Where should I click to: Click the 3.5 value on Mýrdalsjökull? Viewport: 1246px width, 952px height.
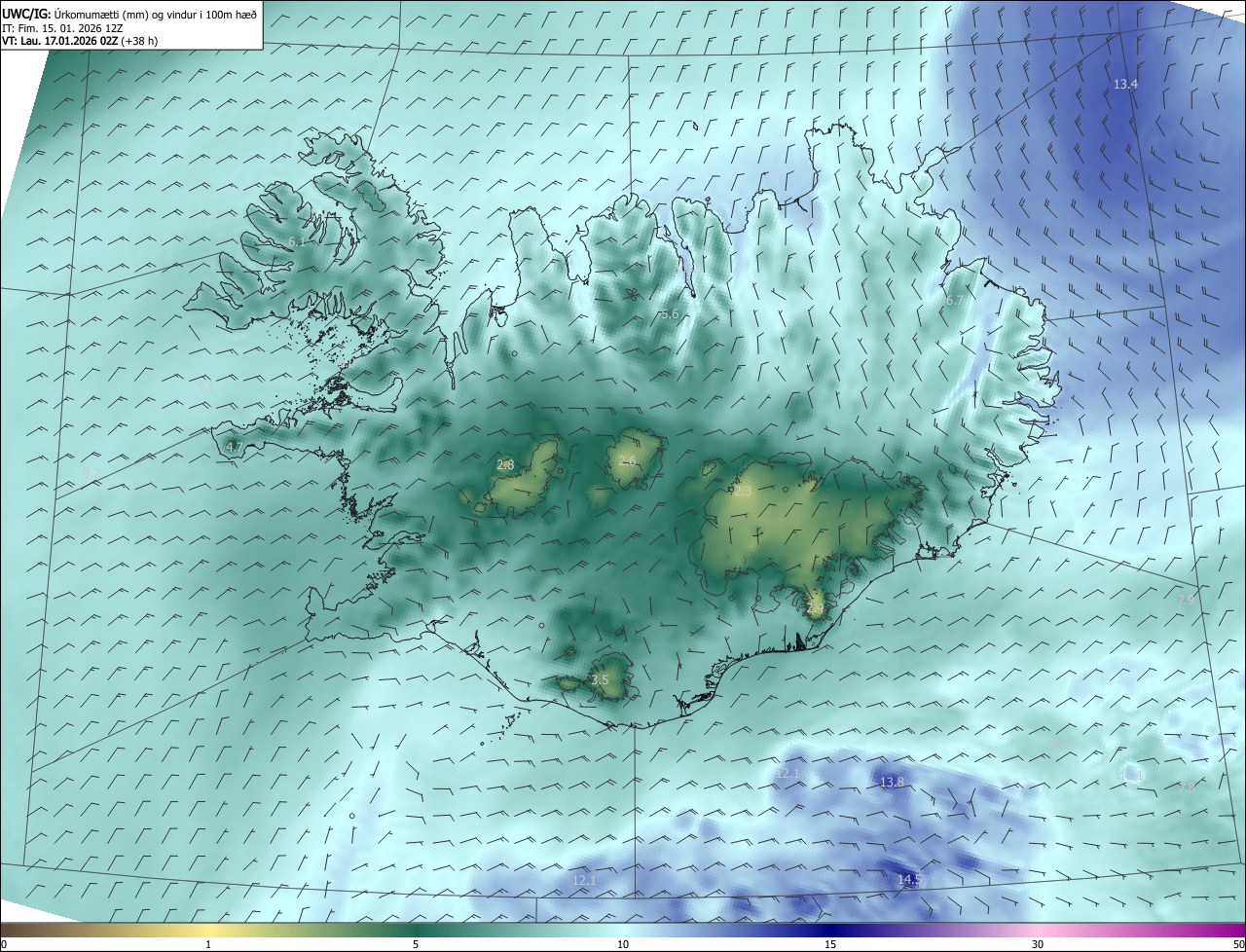(600, 679)
